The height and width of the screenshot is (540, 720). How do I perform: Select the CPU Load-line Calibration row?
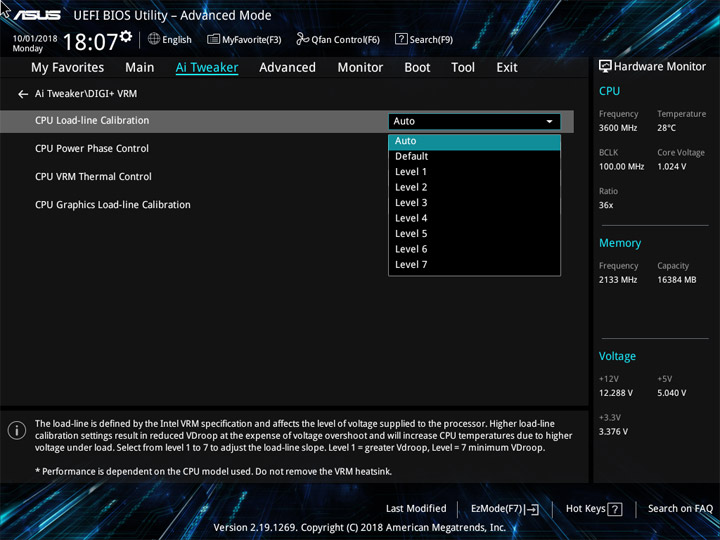point(287,121)
